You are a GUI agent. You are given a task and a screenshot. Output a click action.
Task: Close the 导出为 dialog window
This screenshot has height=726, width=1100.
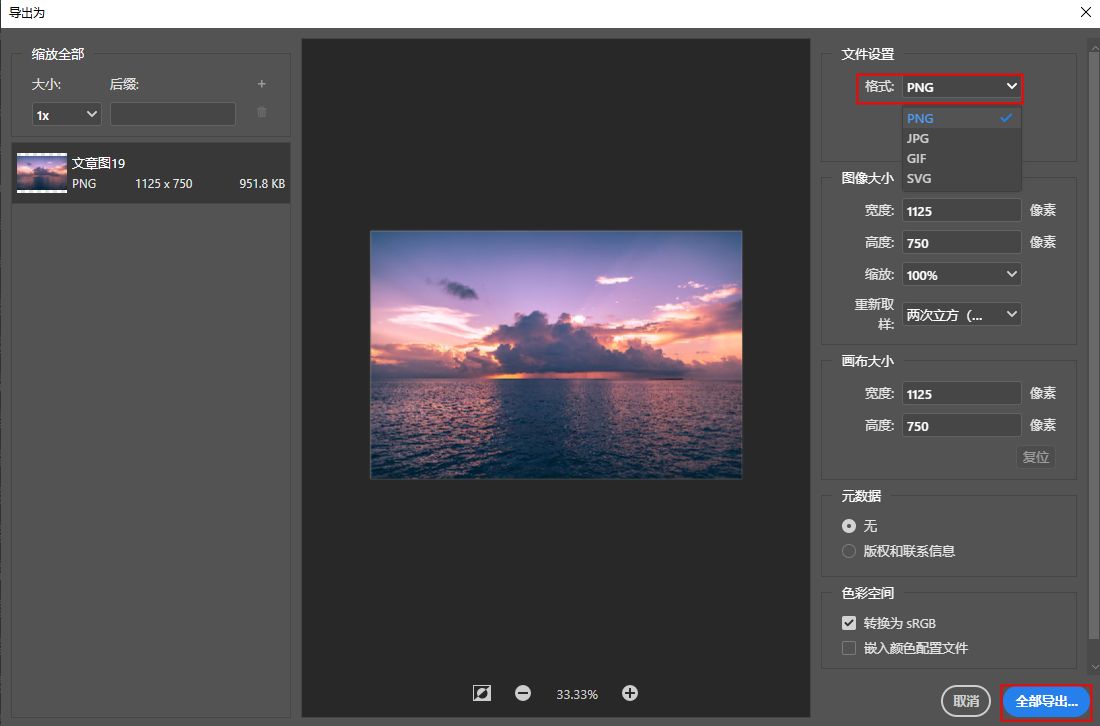click(x=1085, y=13)
